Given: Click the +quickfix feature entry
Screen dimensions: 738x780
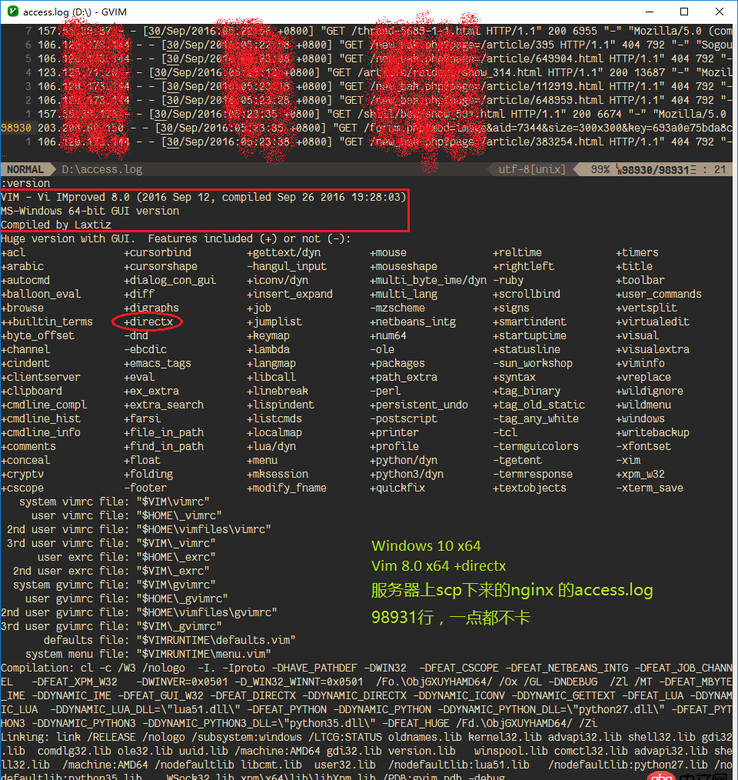Looking at the screenshot, I should click(x=397, y=488).
